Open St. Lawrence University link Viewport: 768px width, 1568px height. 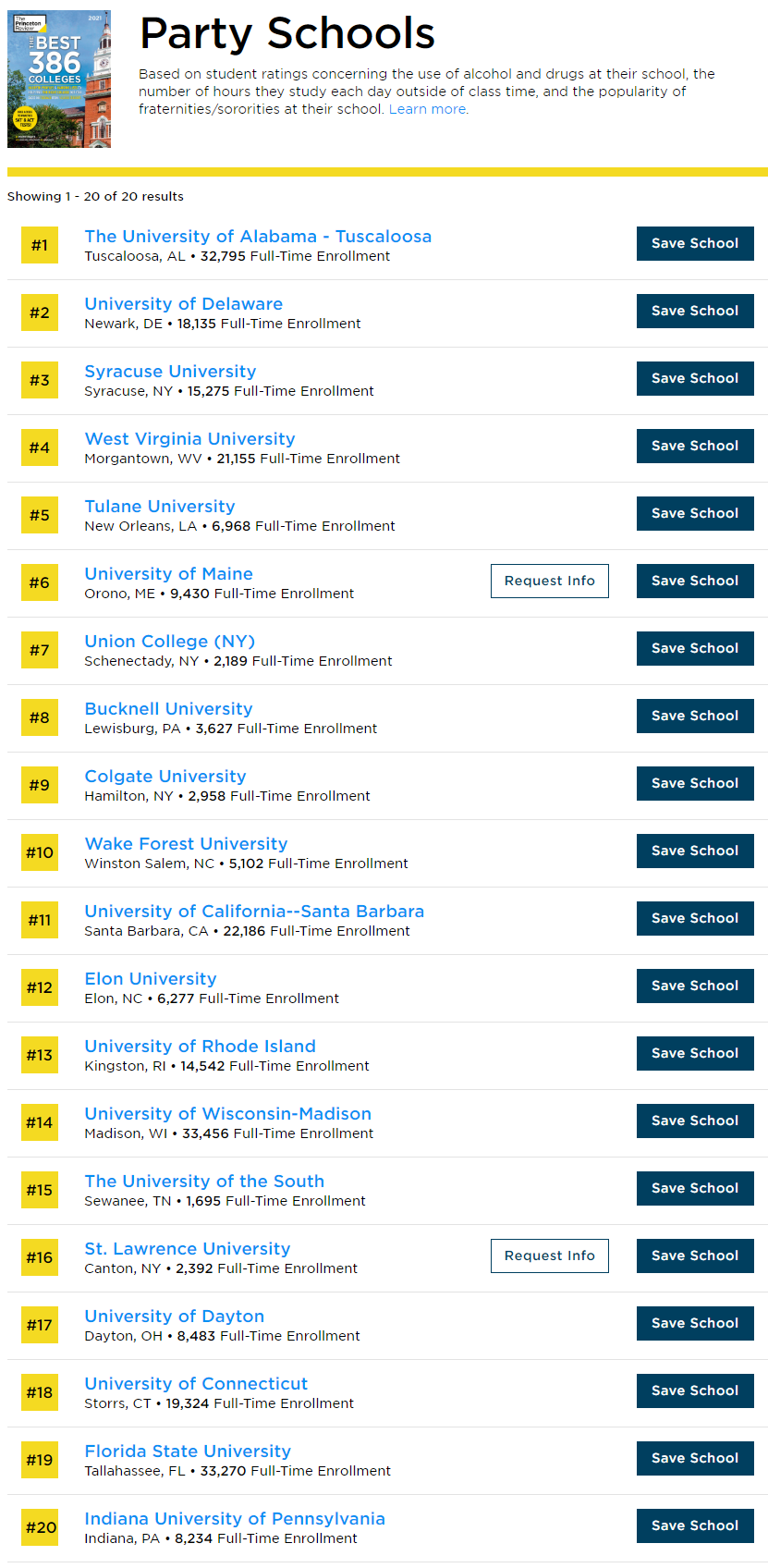tap(188, 1249)
